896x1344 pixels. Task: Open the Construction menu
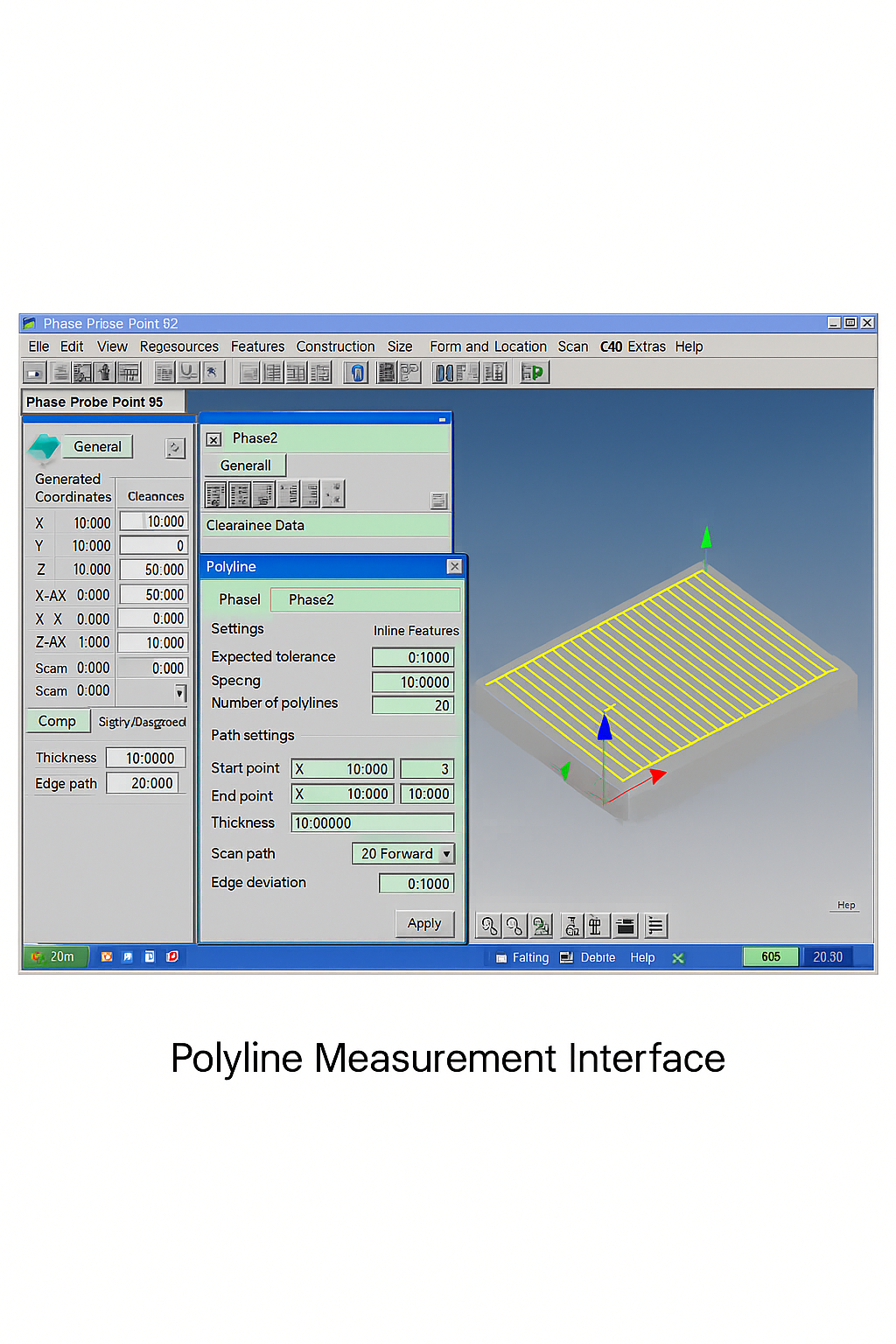[335, 346]
